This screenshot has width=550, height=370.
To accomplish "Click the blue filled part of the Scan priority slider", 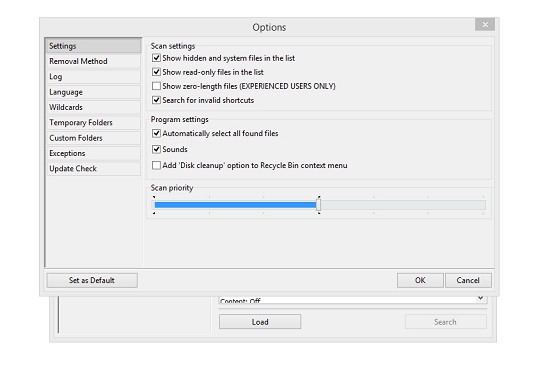I will pos(235,205).
